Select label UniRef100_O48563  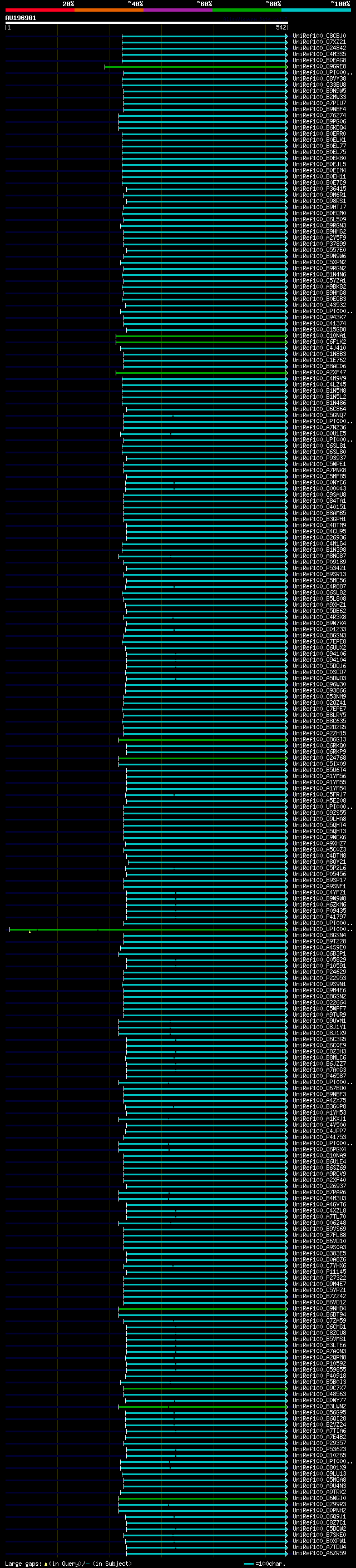point(319,1394)
